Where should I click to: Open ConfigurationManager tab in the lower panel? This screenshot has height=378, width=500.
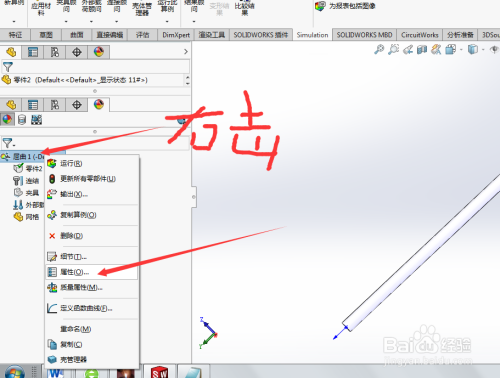[x=55, y=105]
